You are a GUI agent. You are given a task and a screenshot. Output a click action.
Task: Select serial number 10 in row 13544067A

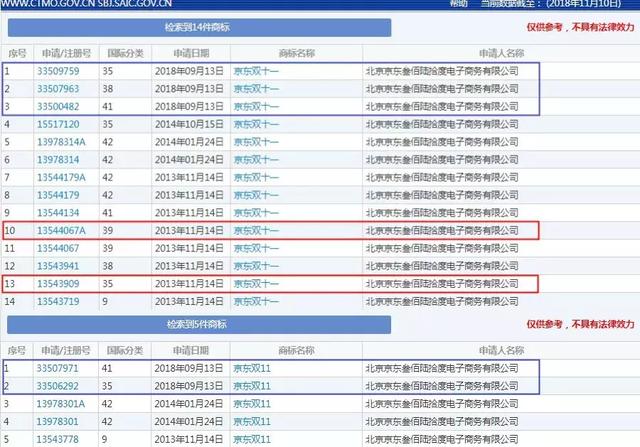[x=10, y=230]
